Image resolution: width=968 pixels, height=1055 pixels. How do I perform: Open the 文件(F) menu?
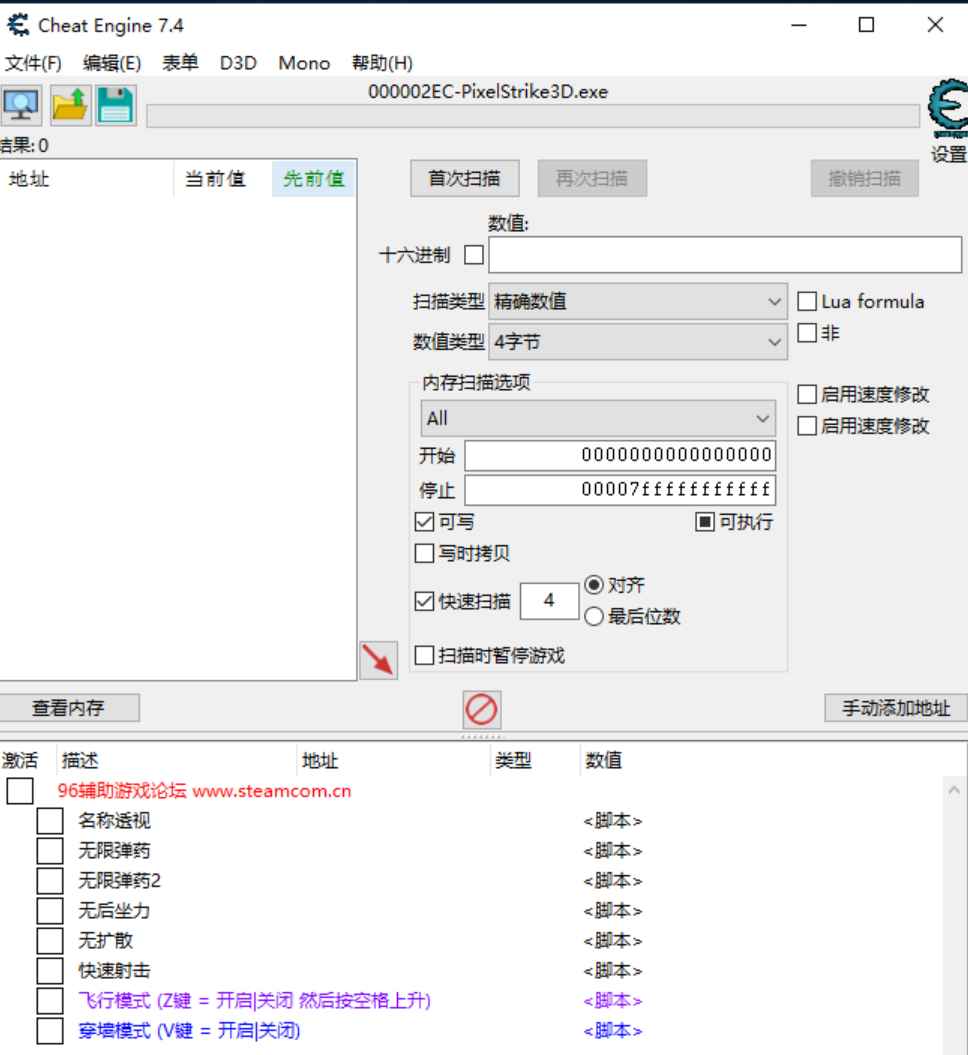point(33,63)
